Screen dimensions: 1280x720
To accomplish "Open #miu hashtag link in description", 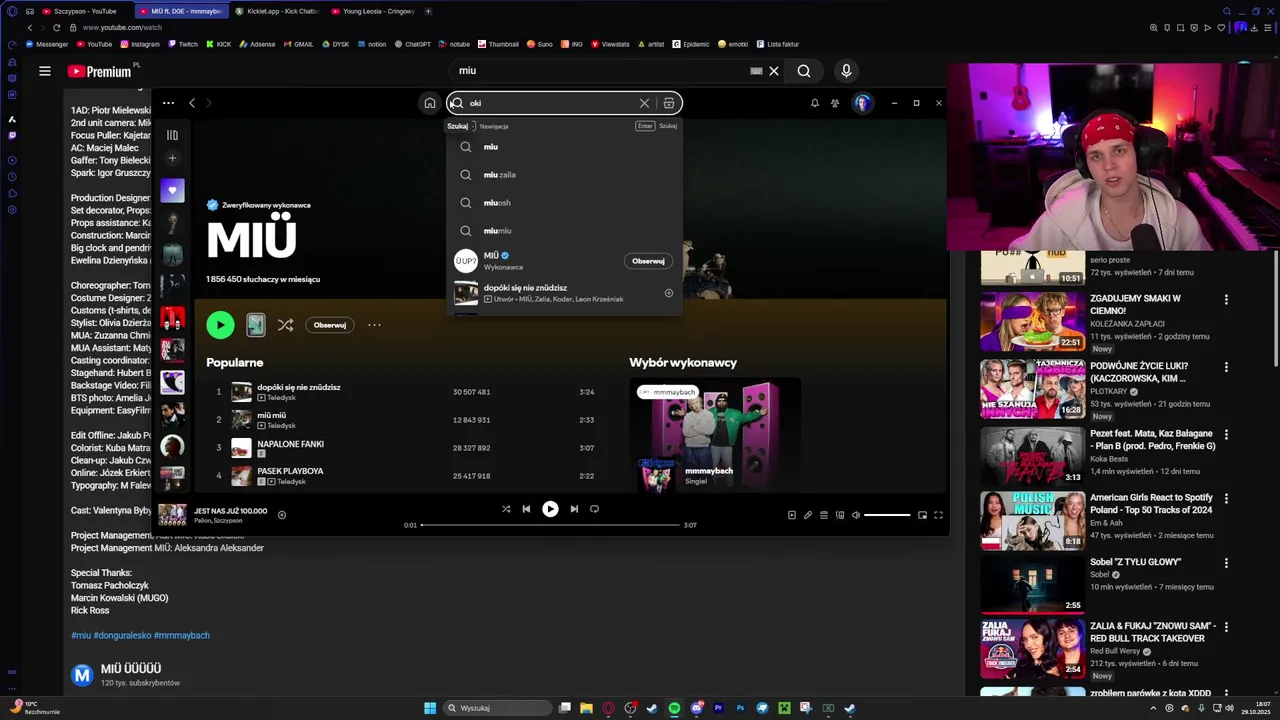I will point(80,635).
